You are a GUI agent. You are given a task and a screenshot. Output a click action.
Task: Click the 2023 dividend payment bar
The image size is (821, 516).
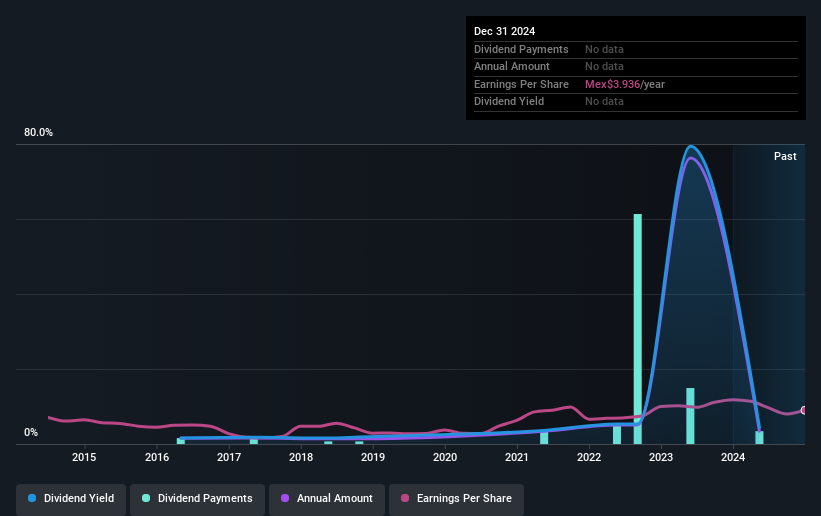pos(690,416)
